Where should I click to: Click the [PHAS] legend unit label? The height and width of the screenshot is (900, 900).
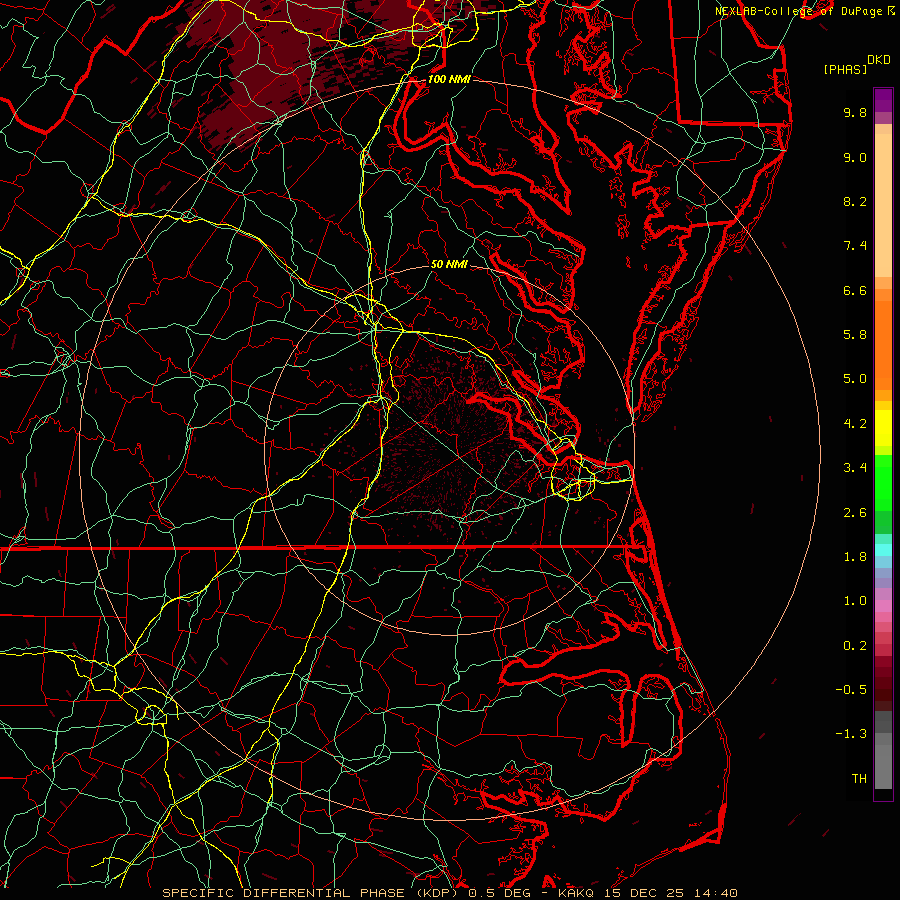pyautogui.click(x=845, y=69)
